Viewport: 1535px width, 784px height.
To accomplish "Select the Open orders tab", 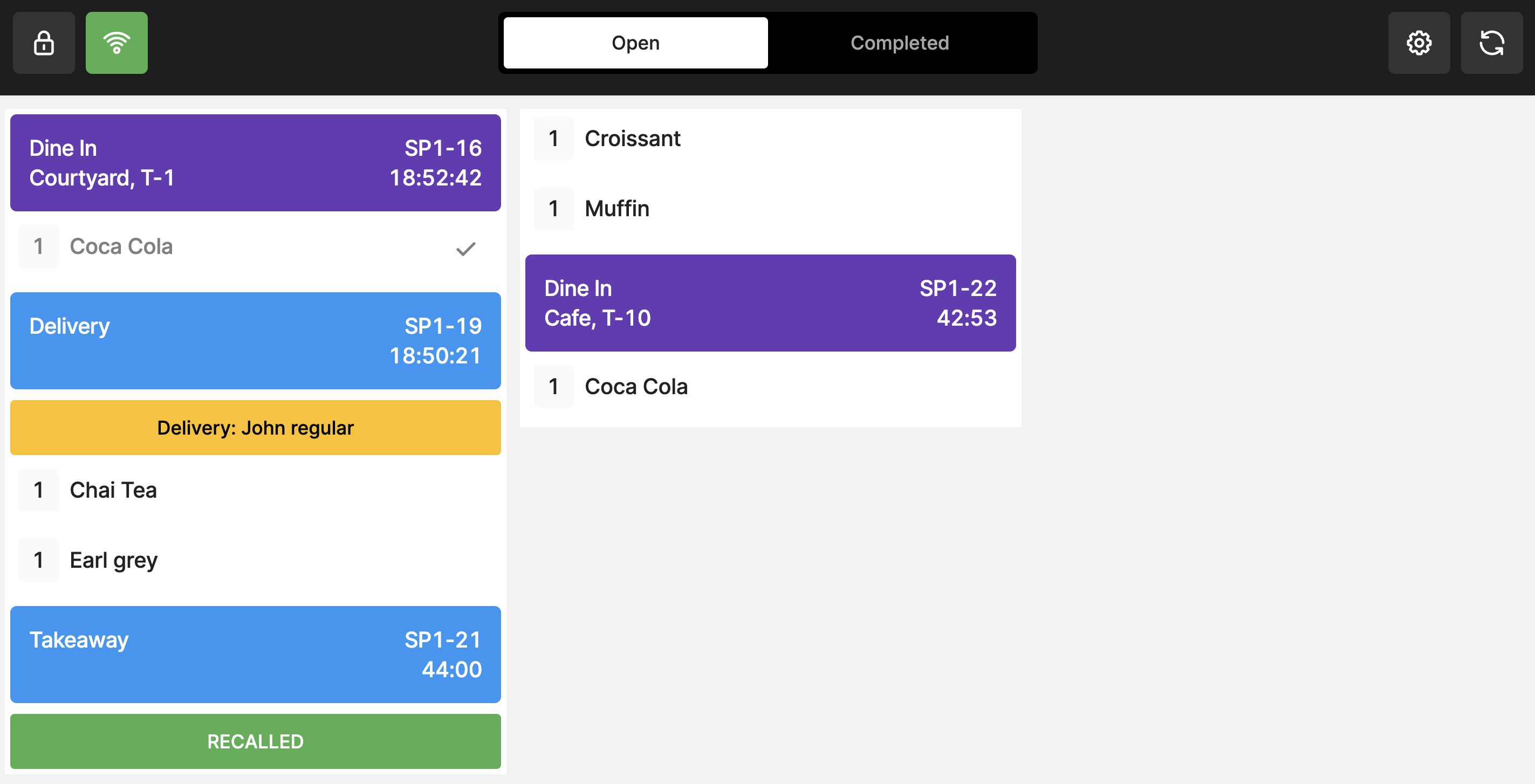I will pyautogui.click(x=635, y=43).
